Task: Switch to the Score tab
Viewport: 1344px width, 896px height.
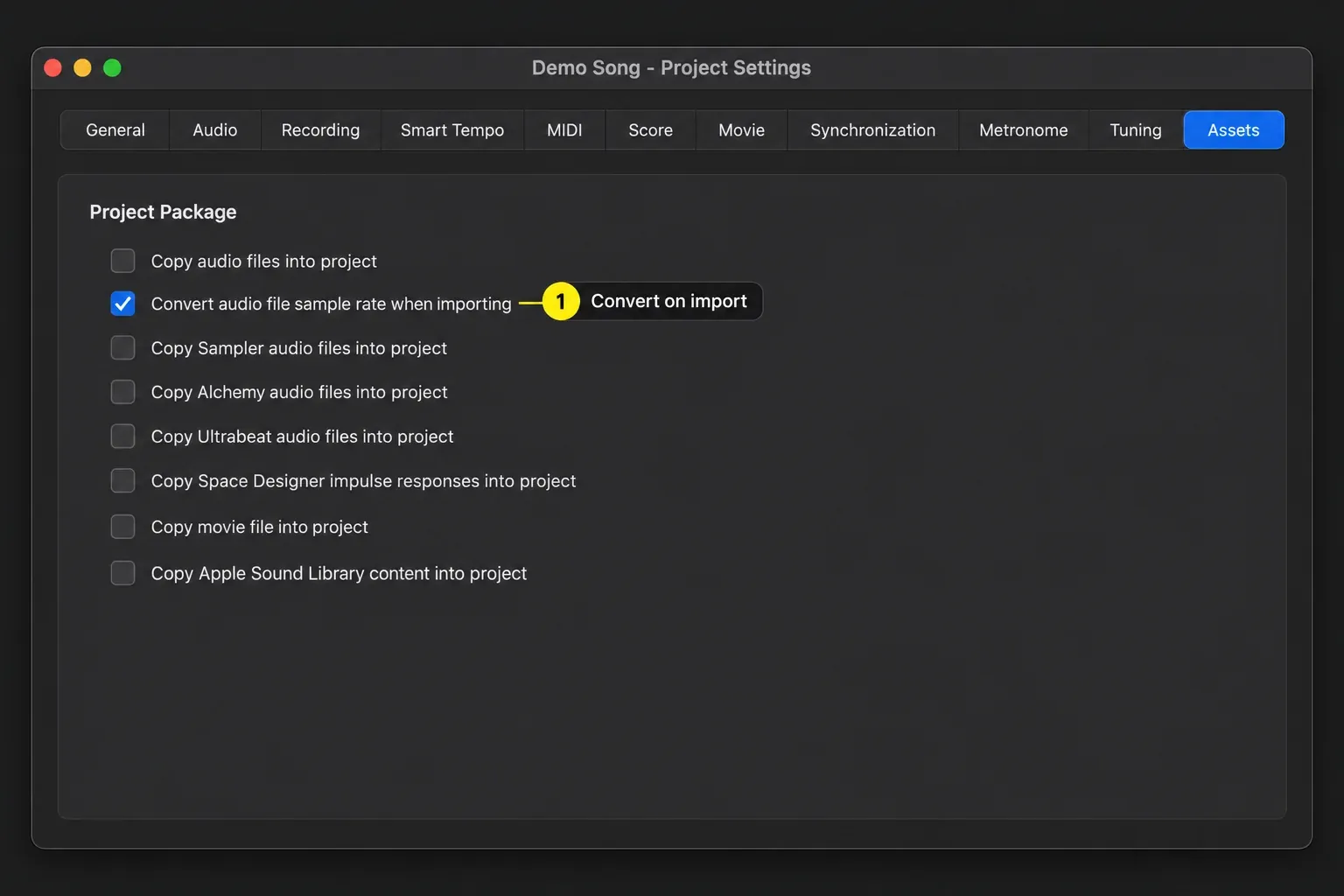Action: pyautogui.click(x=650, y=130)
